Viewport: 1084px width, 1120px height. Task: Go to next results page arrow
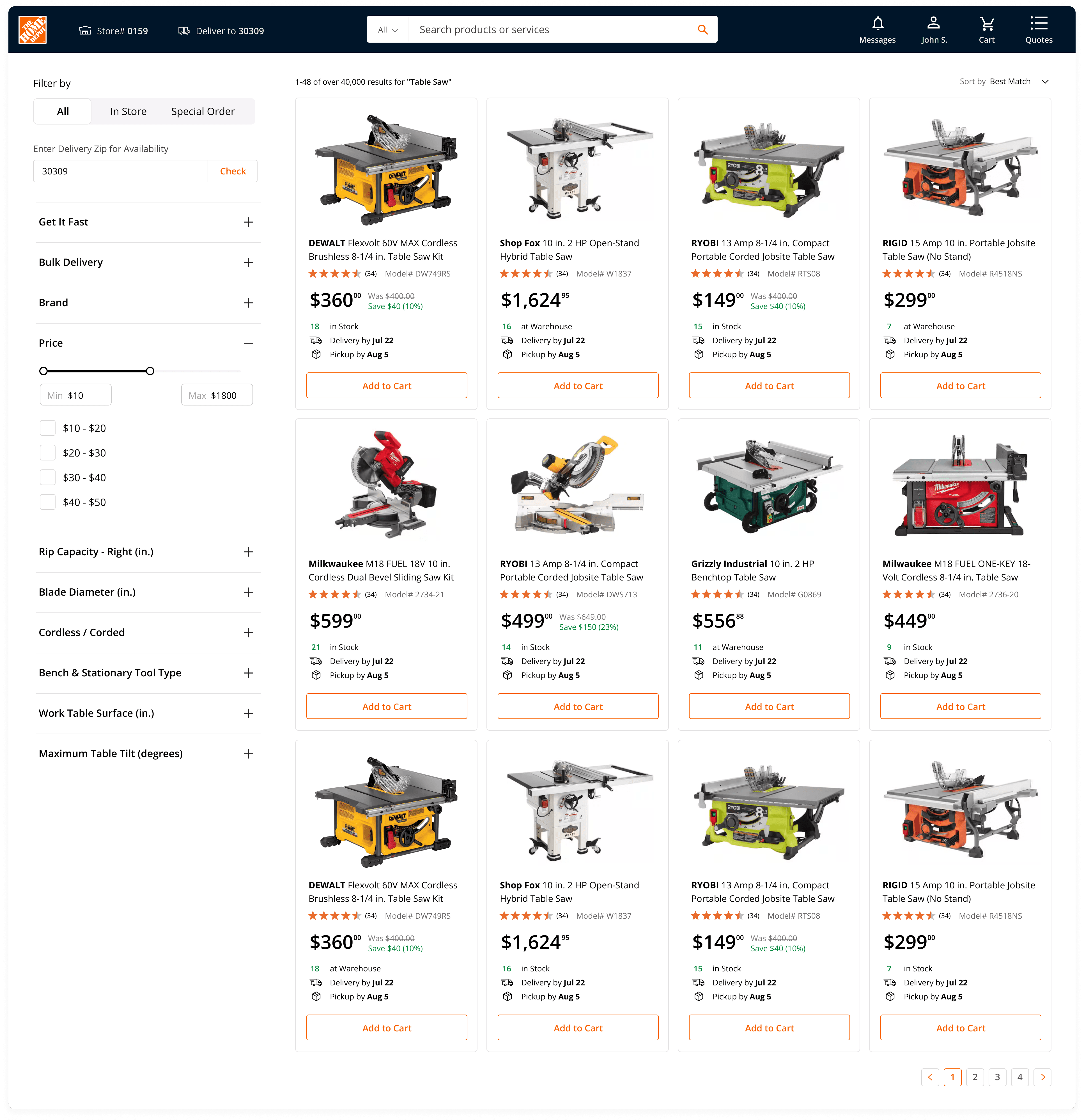coord(1042,1077)
